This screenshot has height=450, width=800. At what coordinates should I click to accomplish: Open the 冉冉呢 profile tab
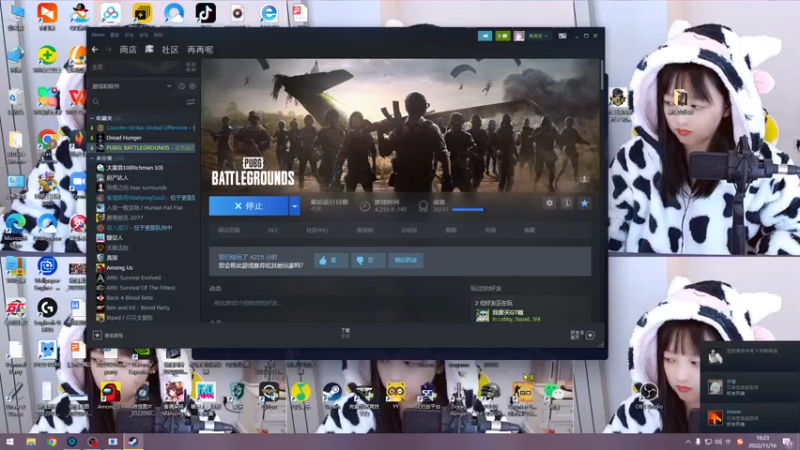pos(200,49)
